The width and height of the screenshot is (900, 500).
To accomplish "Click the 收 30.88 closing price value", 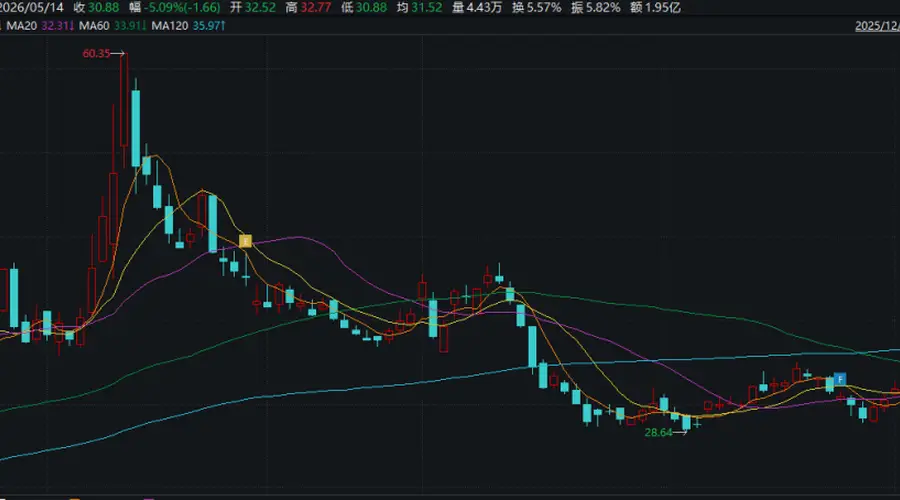I will pos(96,7).
